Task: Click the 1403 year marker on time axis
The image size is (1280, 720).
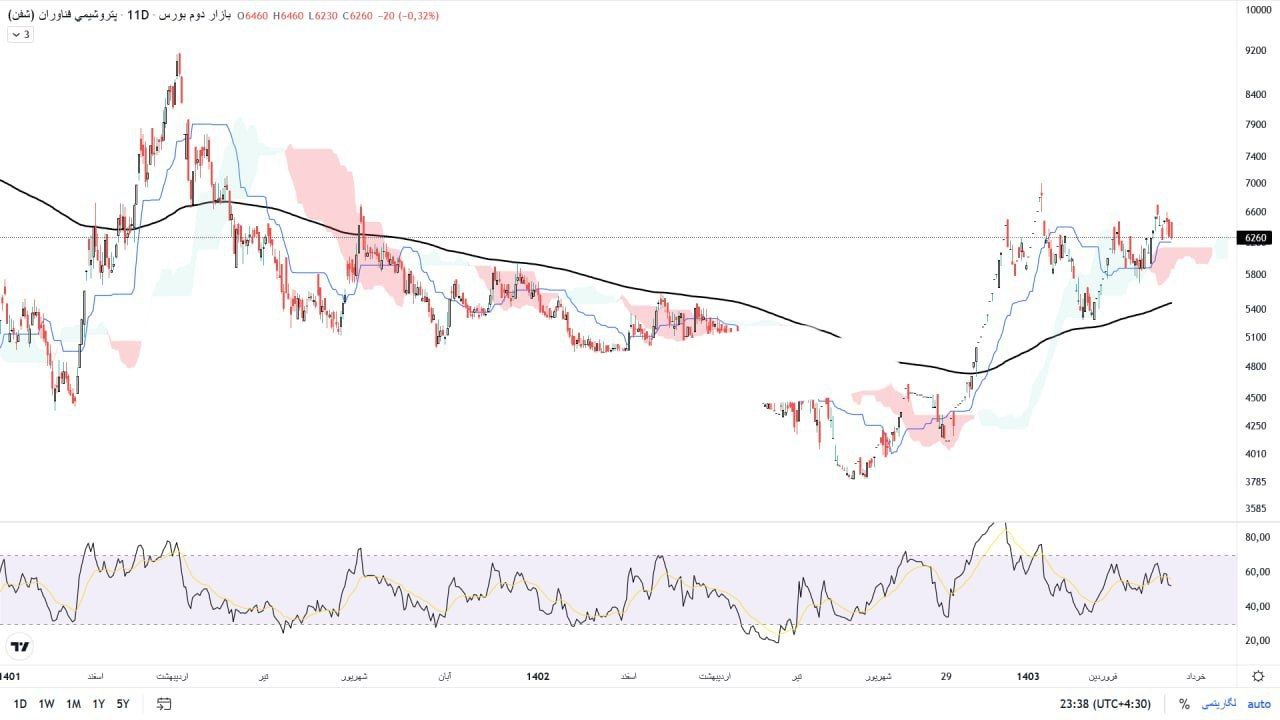Action: pos(1028,677)
